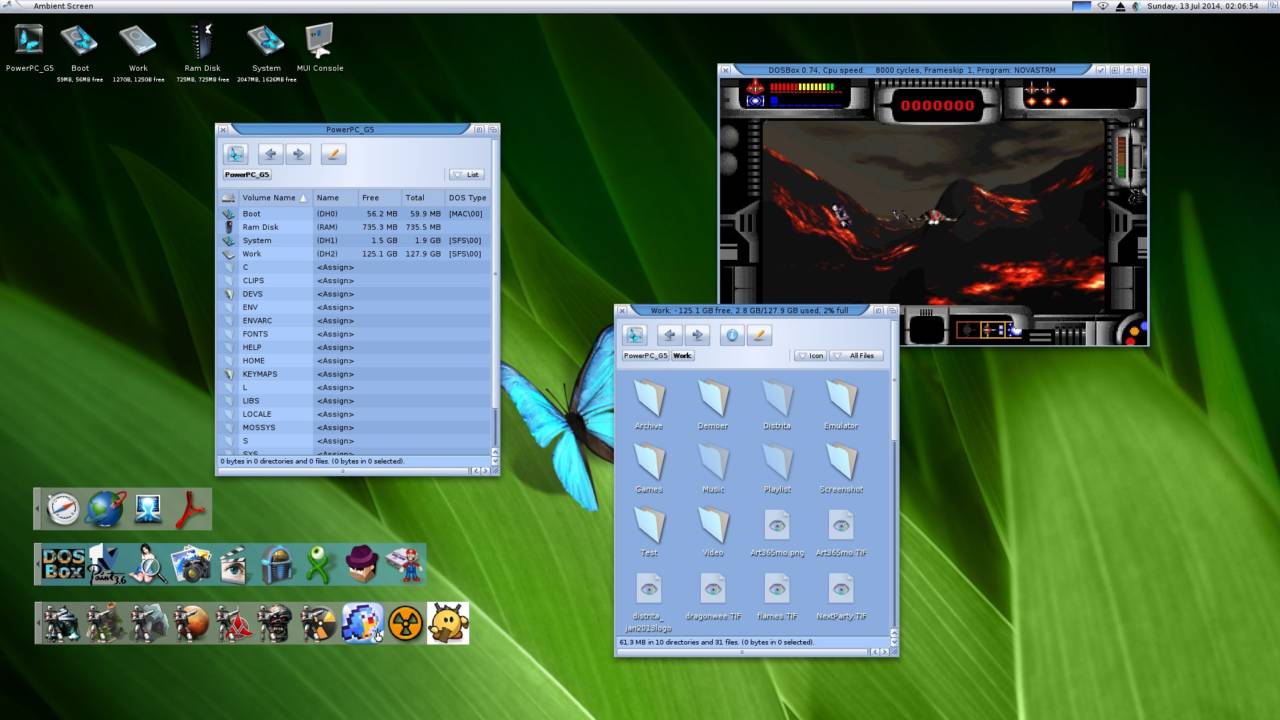Viewport: 1280px width, 720px height.
Task: Open the Music folder in Work window
Action: (713, 468)
